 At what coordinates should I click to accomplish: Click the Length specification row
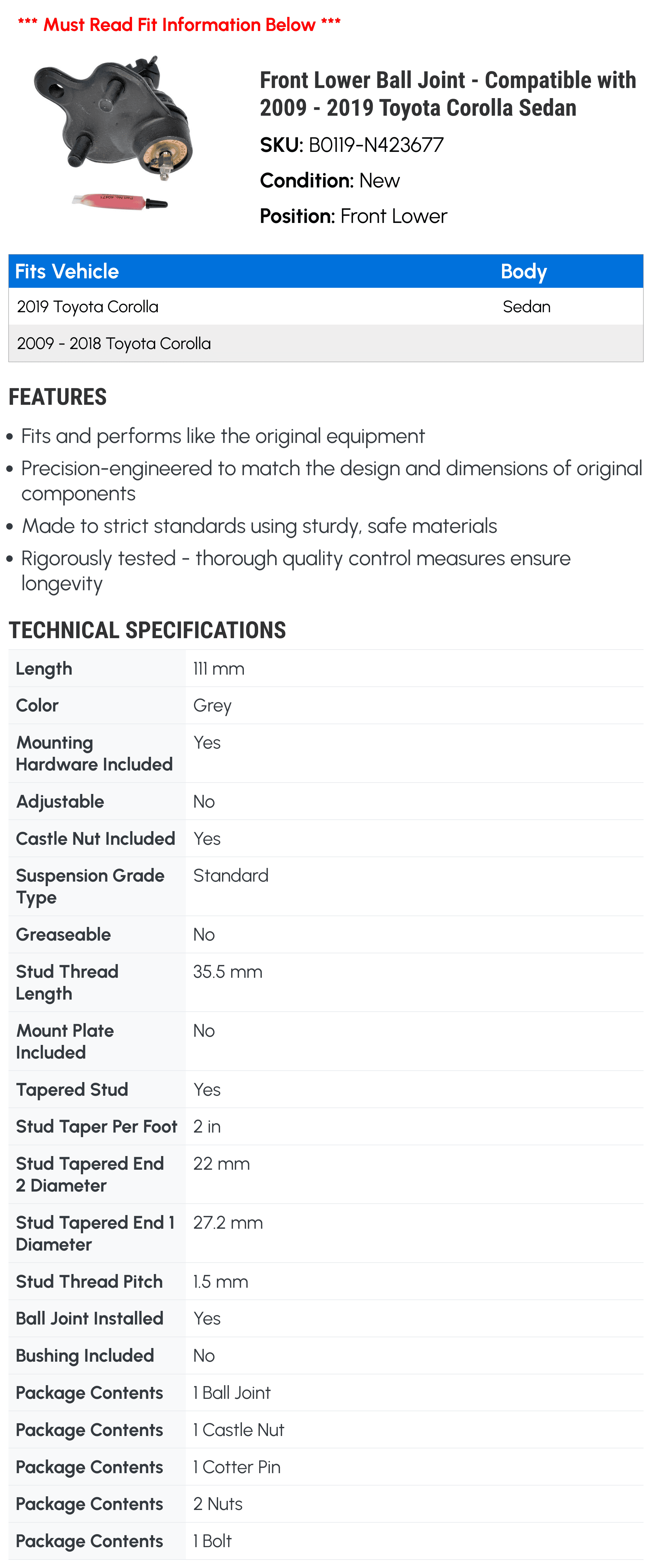pos(326,668)
